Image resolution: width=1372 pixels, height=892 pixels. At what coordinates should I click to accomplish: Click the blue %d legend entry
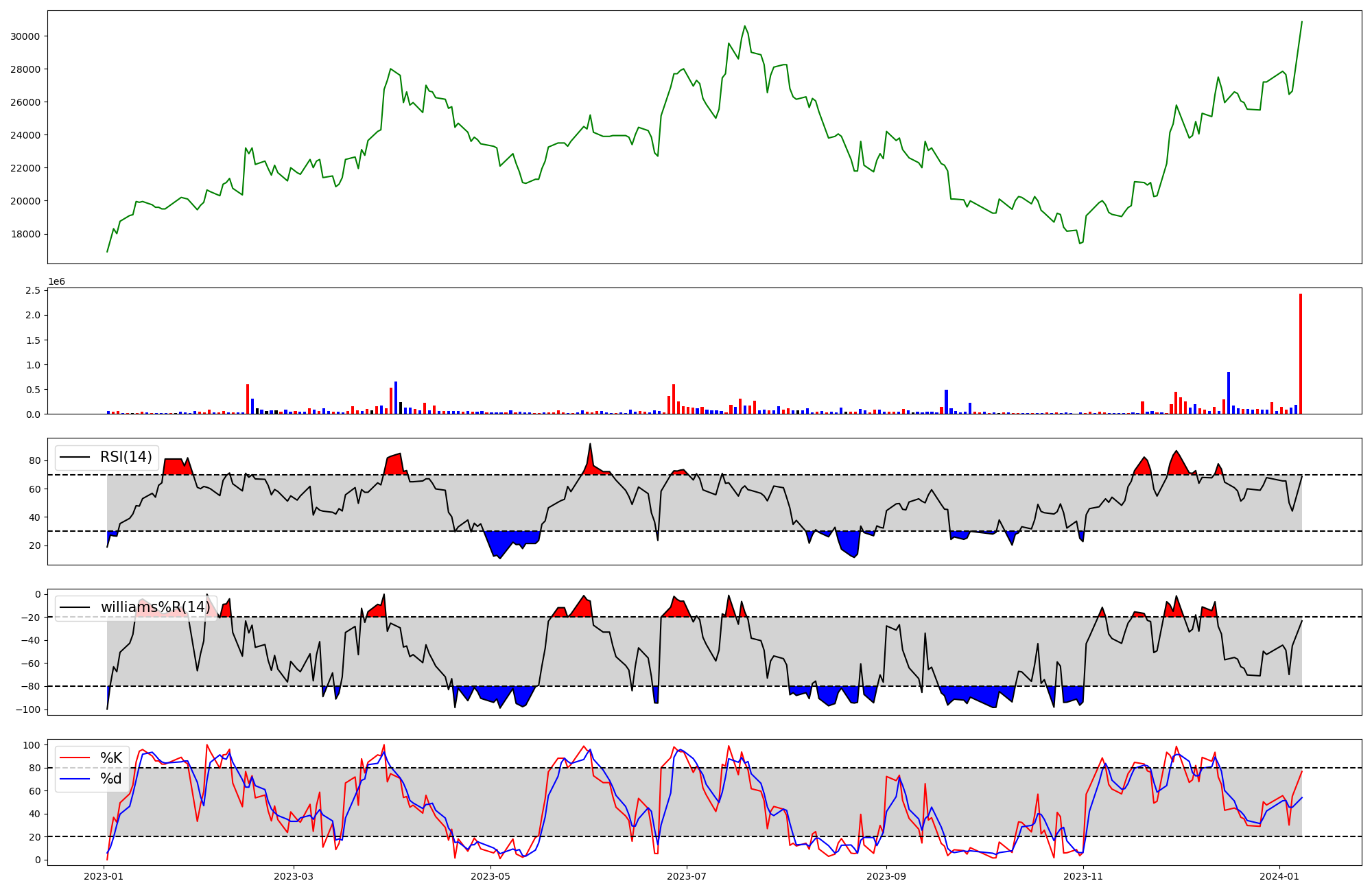coord(110,779)
